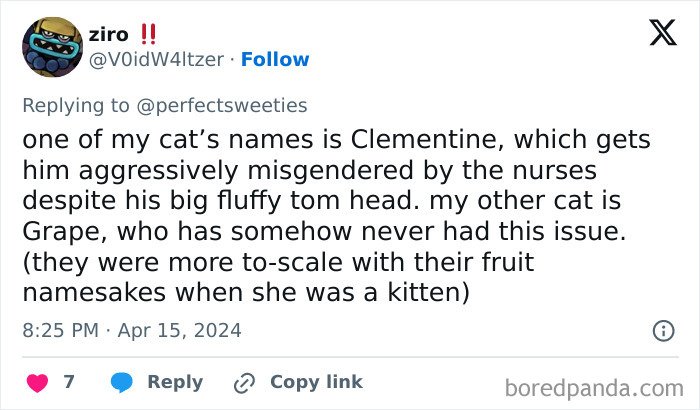Click the red double exclamation emoji

click(x=146, y=34)
